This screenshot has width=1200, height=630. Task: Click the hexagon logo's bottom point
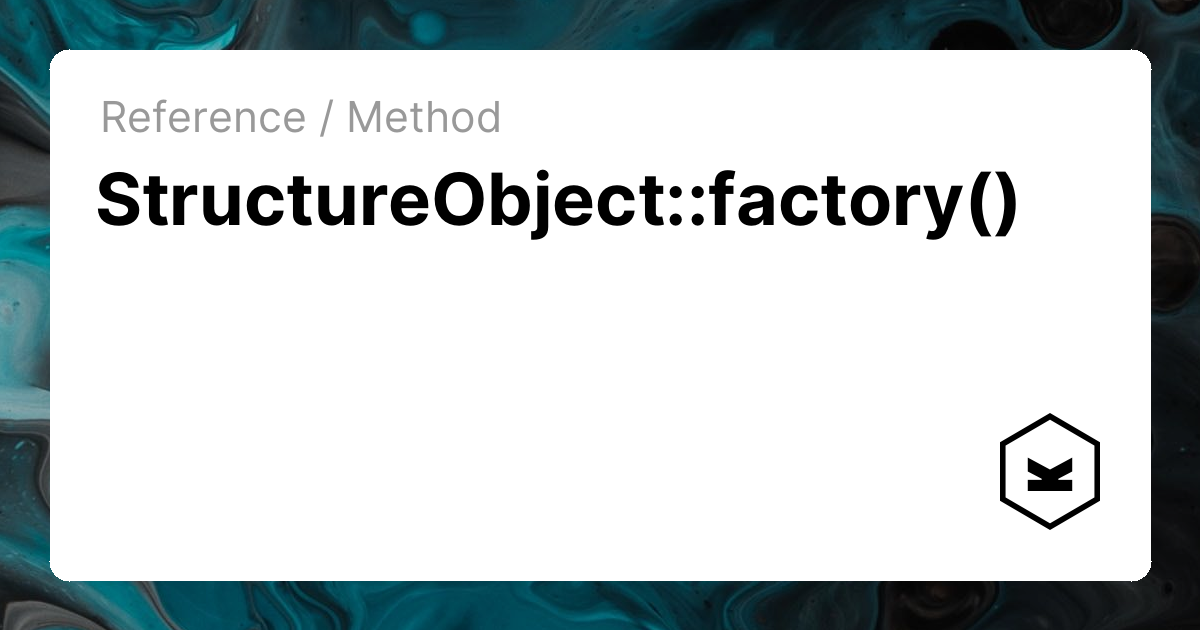[1049, 527]
